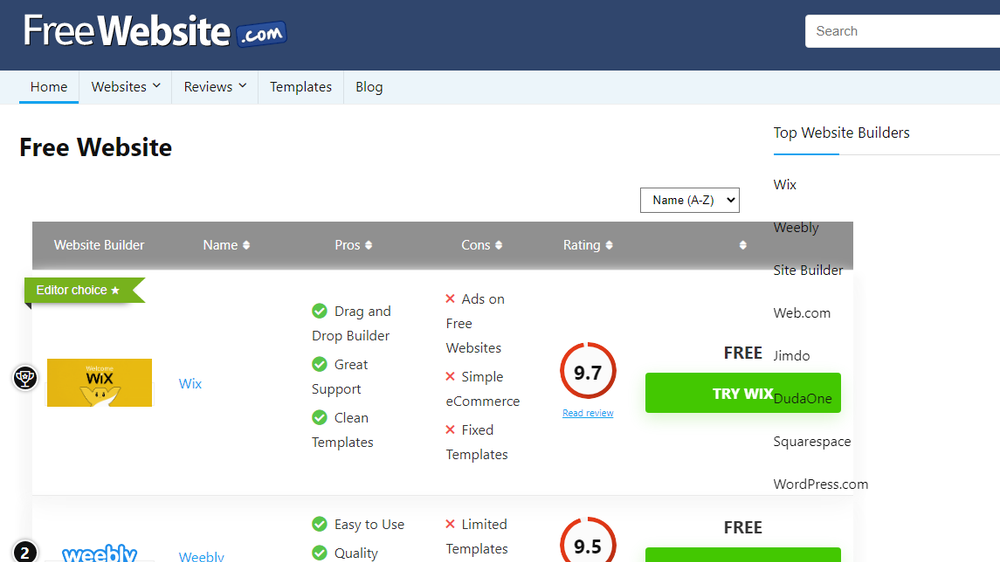The image size is (1000, 562).
Task: Click the Free Website page heading
Action: tap(96, 147)
